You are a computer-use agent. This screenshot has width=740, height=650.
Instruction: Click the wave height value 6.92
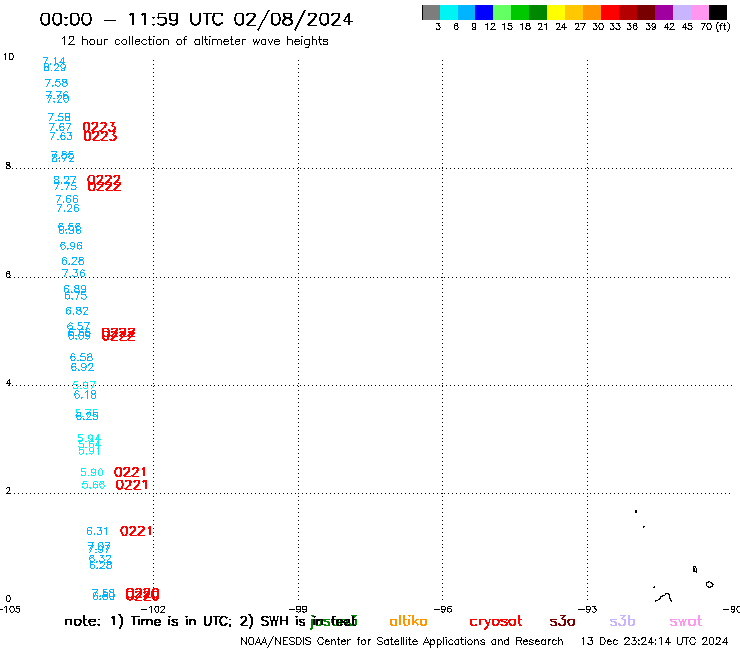pos(82,367)
